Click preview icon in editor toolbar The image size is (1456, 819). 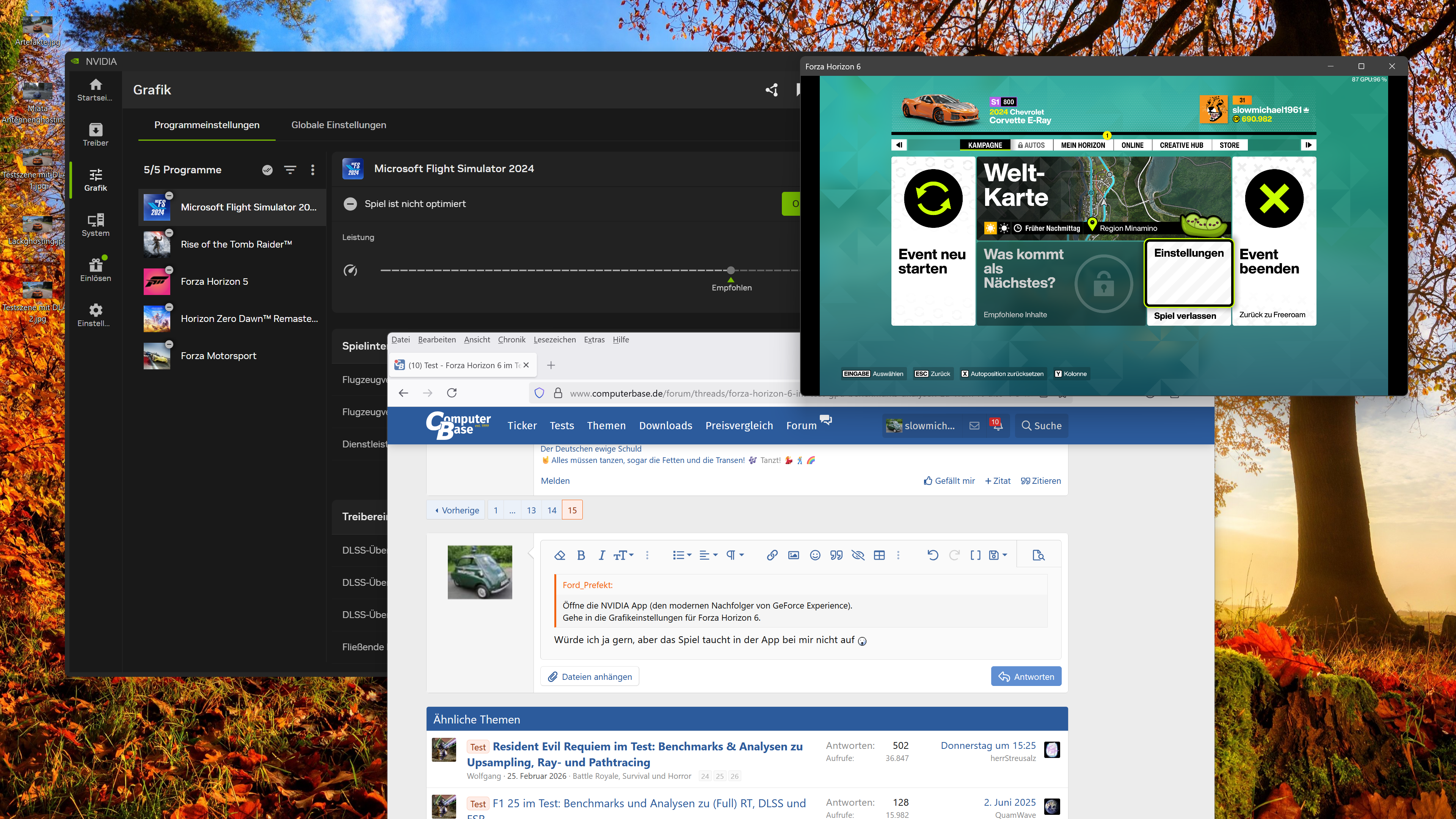click(x=1038, y=555)
